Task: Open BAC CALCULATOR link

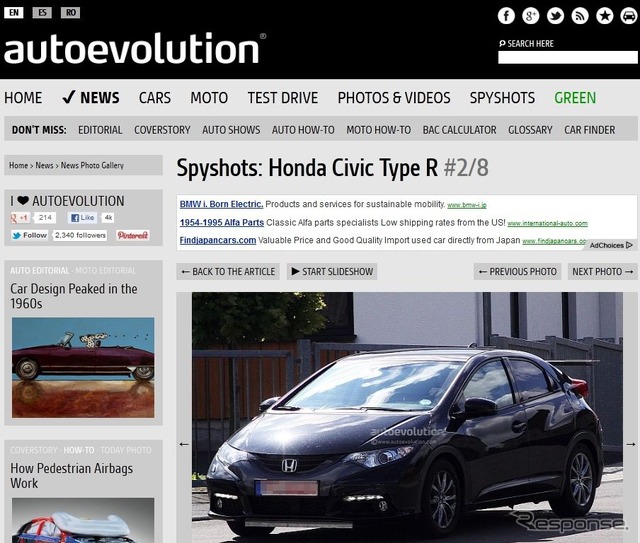Action: point(460,130)
